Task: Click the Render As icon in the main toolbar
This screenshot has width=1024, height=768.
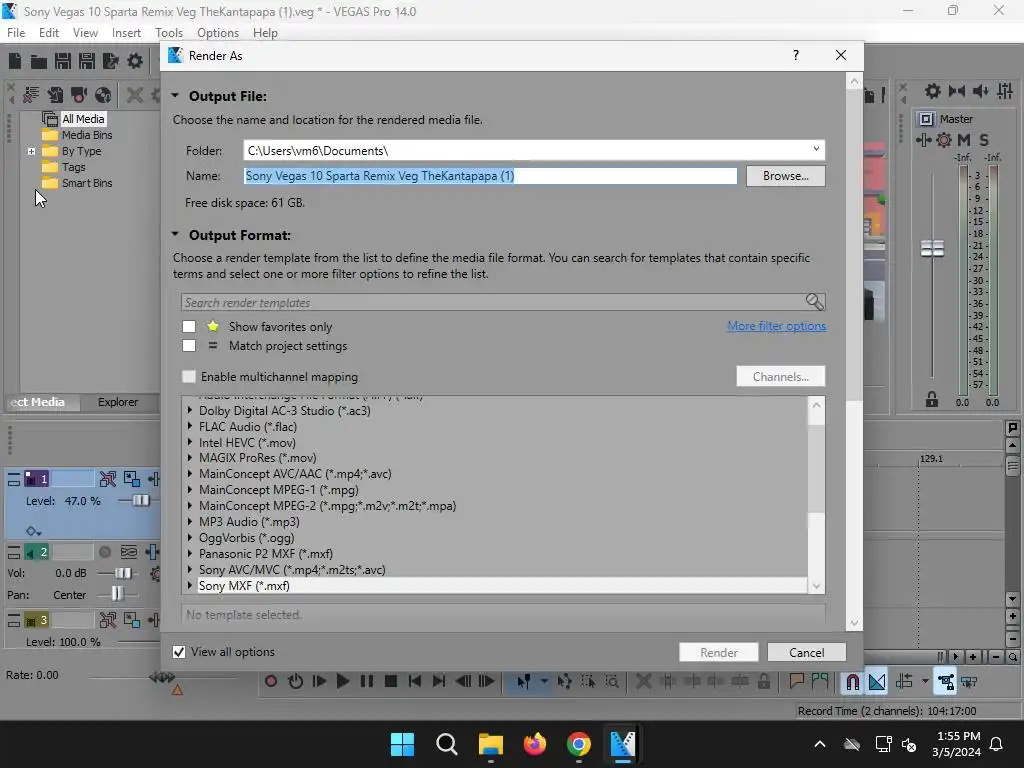Action: 111,61
